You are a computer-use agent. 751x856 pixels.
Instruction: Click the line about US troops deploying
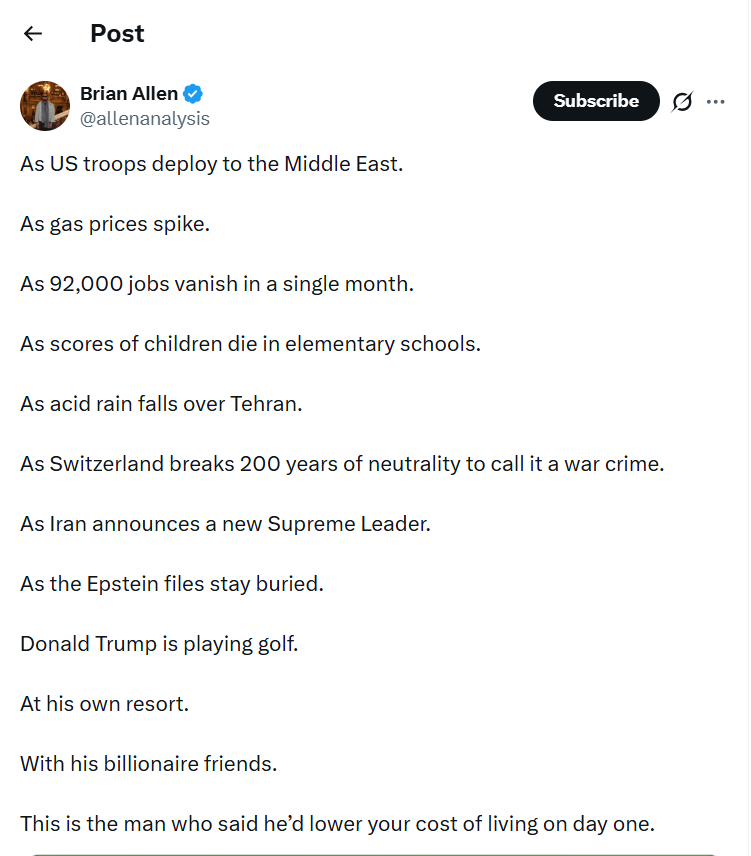coord(211,164)
